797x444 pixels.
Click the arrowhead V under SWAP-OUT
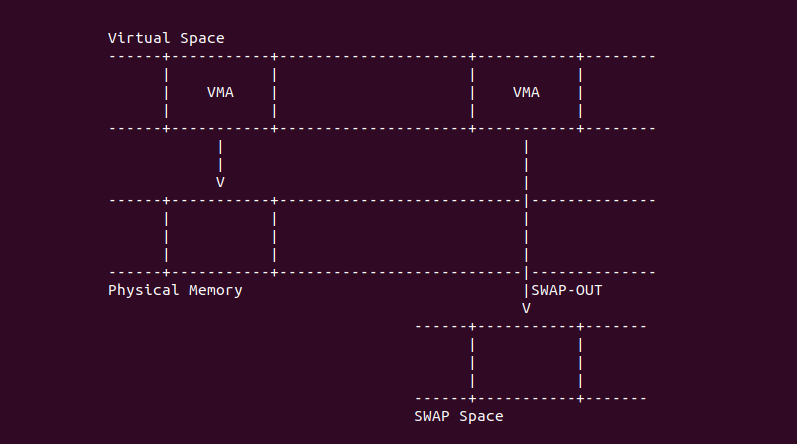click(x=526, y=308)
